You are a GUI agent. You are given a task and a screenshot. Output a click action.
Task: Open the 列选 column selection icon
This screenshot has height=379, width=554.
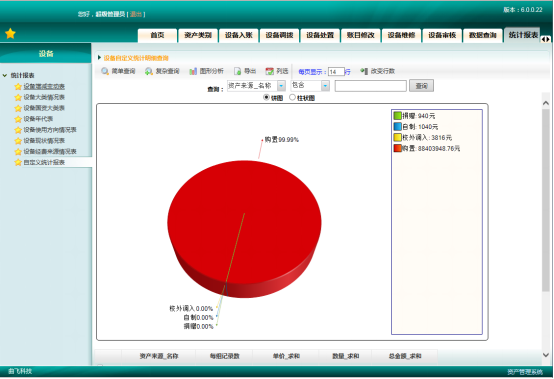270,71
